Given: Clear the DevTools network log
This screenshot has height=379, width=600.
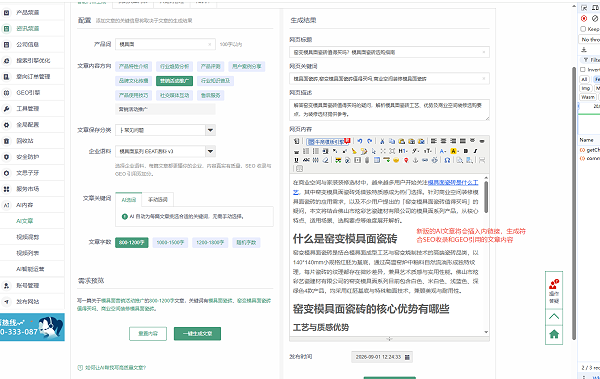Looking at the screenshot, I should [595, 18].
